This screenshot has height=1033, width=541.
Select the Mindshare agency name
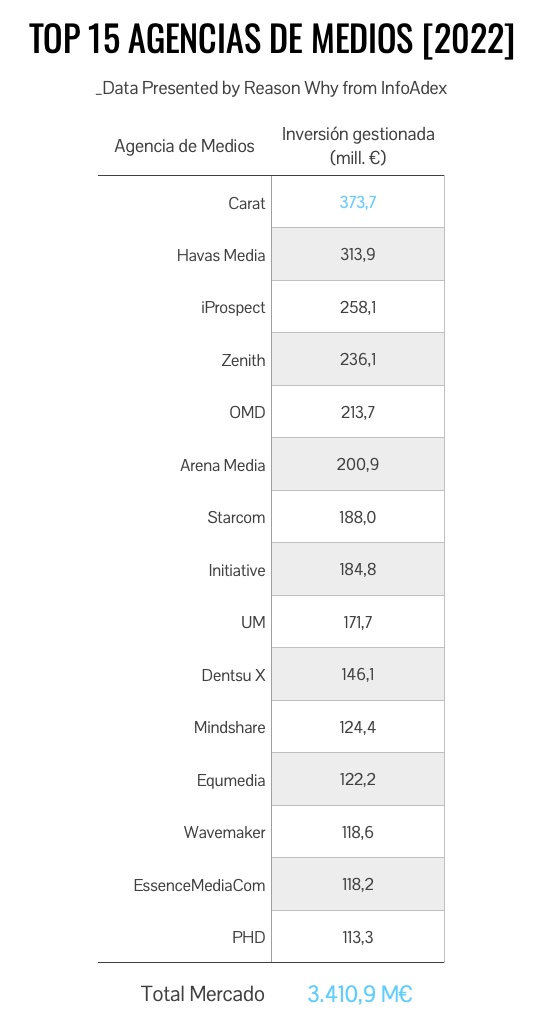pyautogui.click(x=230, y=727)
